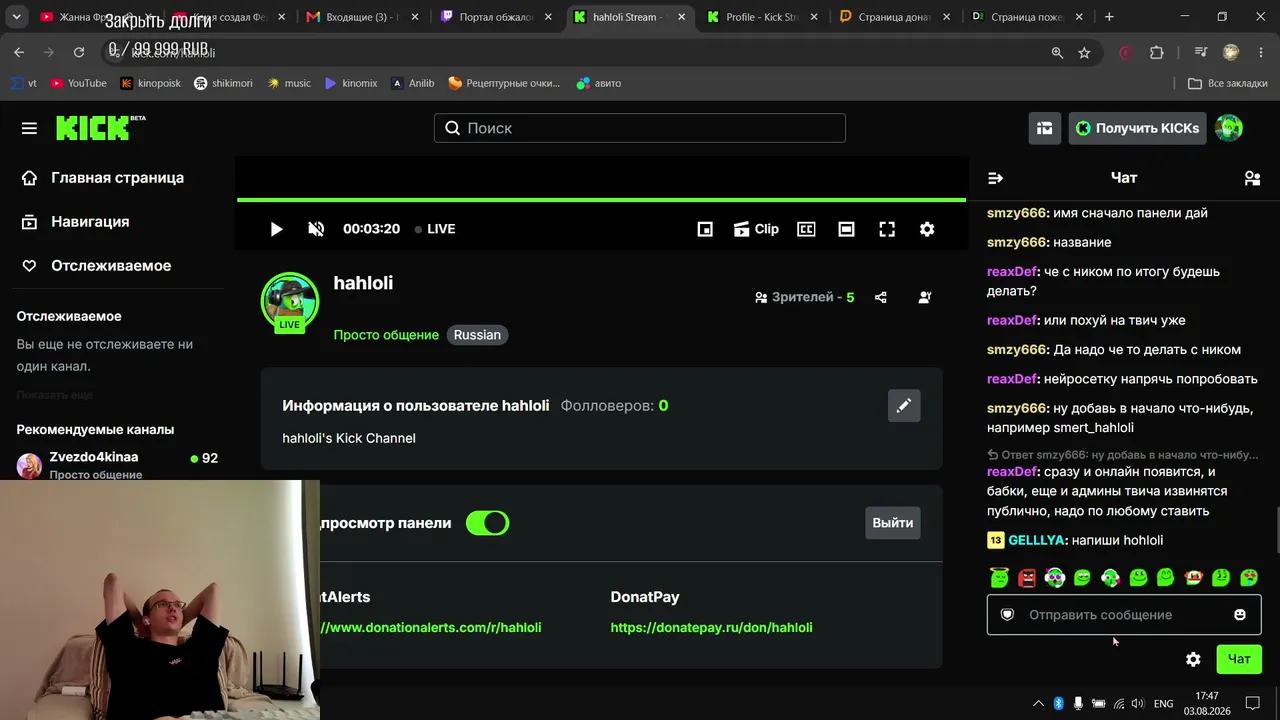Open Отслеживаемое in the sidebar

tap(96, 266)
